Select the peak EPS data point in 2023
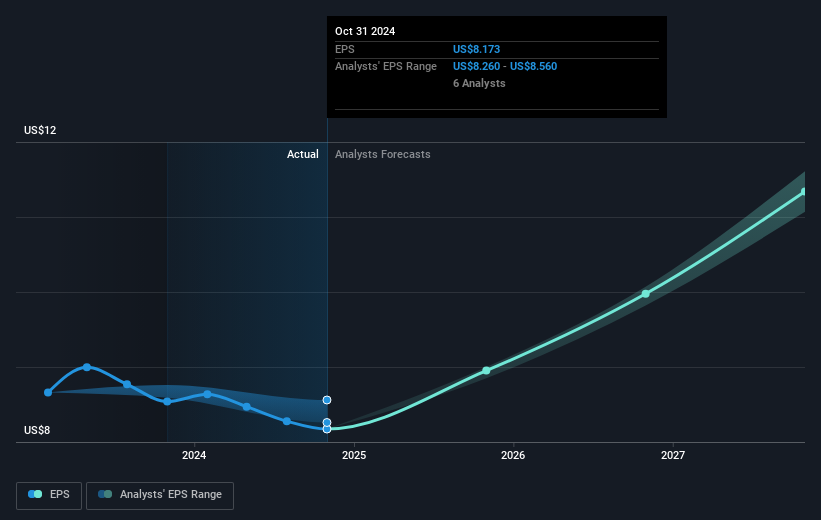The height and width of the screenshot is (520, 821). point(87,367)
